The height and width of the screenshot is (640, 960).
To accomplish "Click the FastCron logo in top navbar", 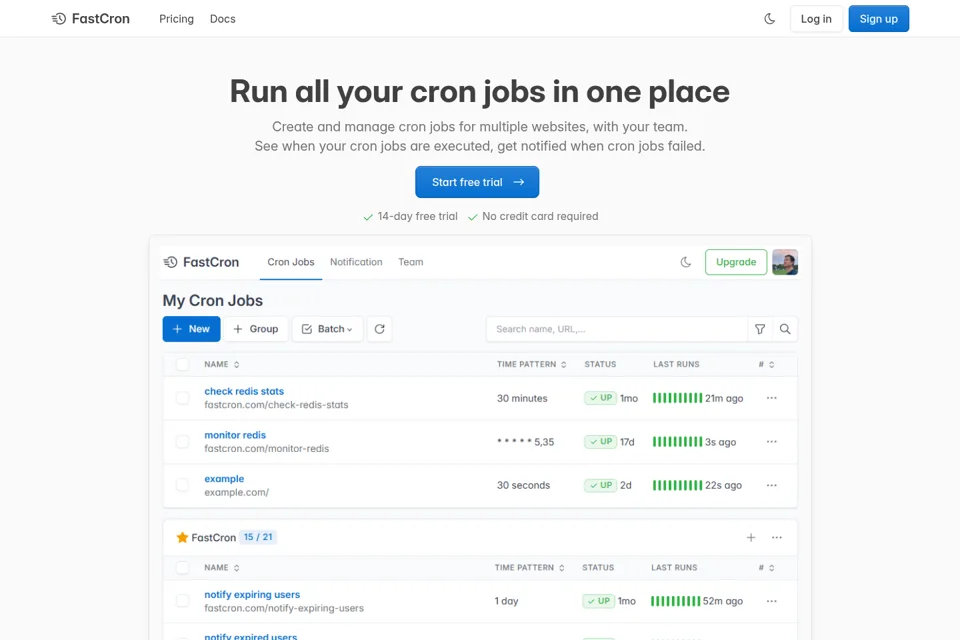I will point(91,19).
